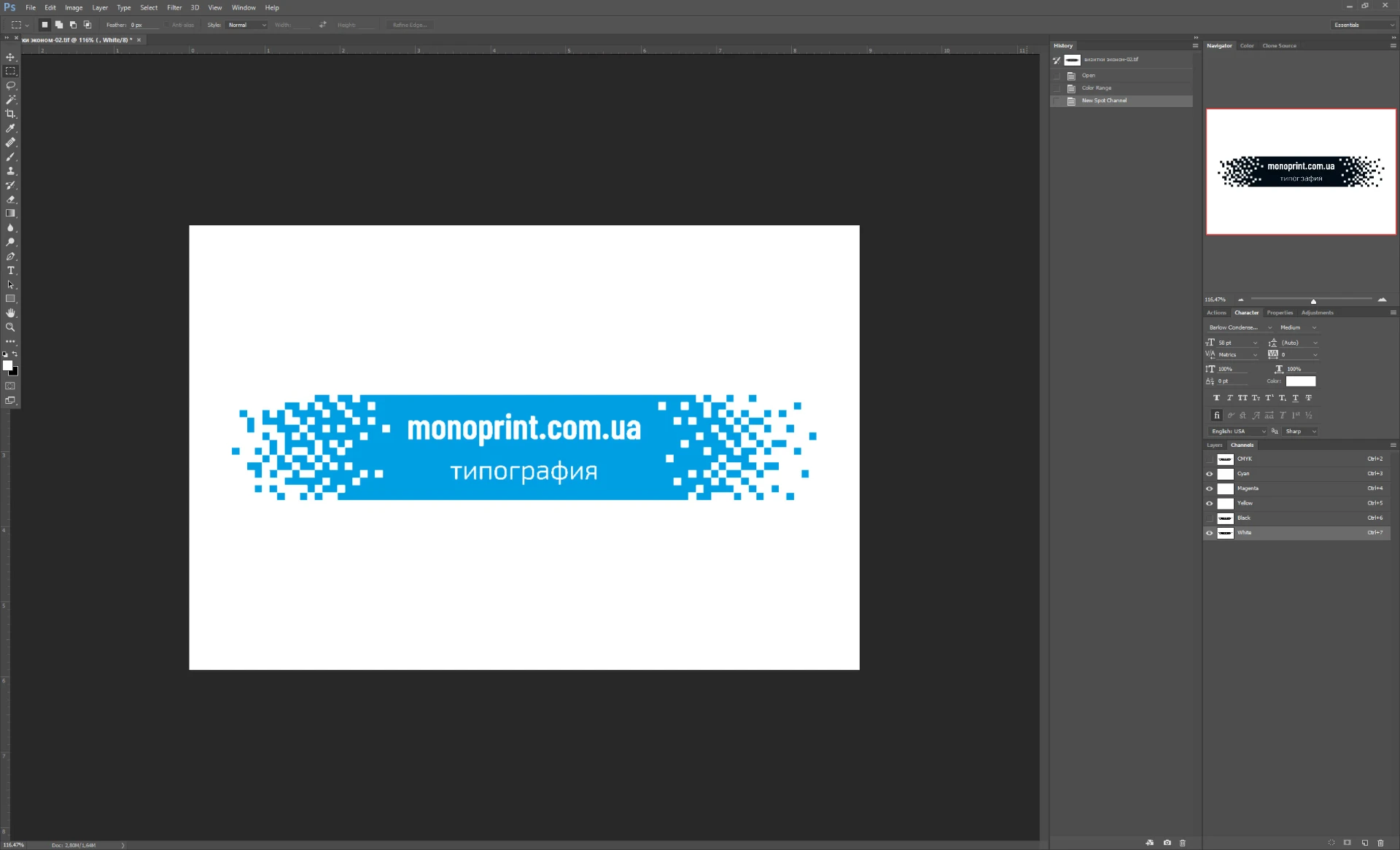The width and height of the screenshot is (1400, 850).
Task: Change the screen mode
Action: 10,400
